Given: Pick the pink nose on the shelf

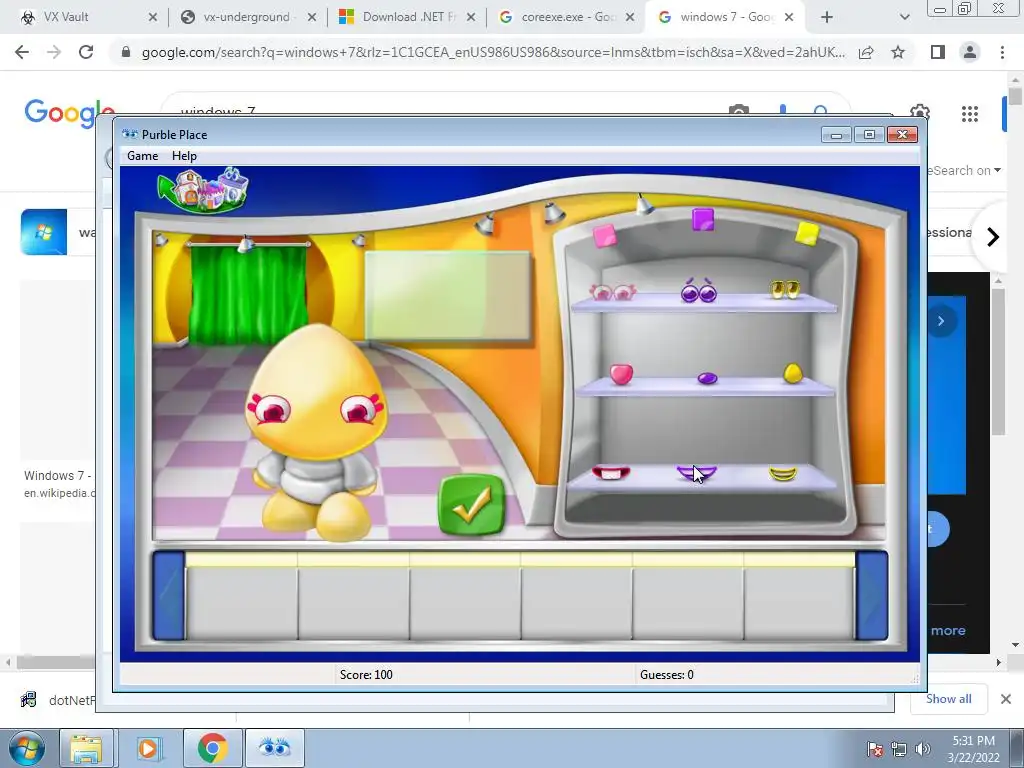Looking at the screenshot, I should pos(621,374).
